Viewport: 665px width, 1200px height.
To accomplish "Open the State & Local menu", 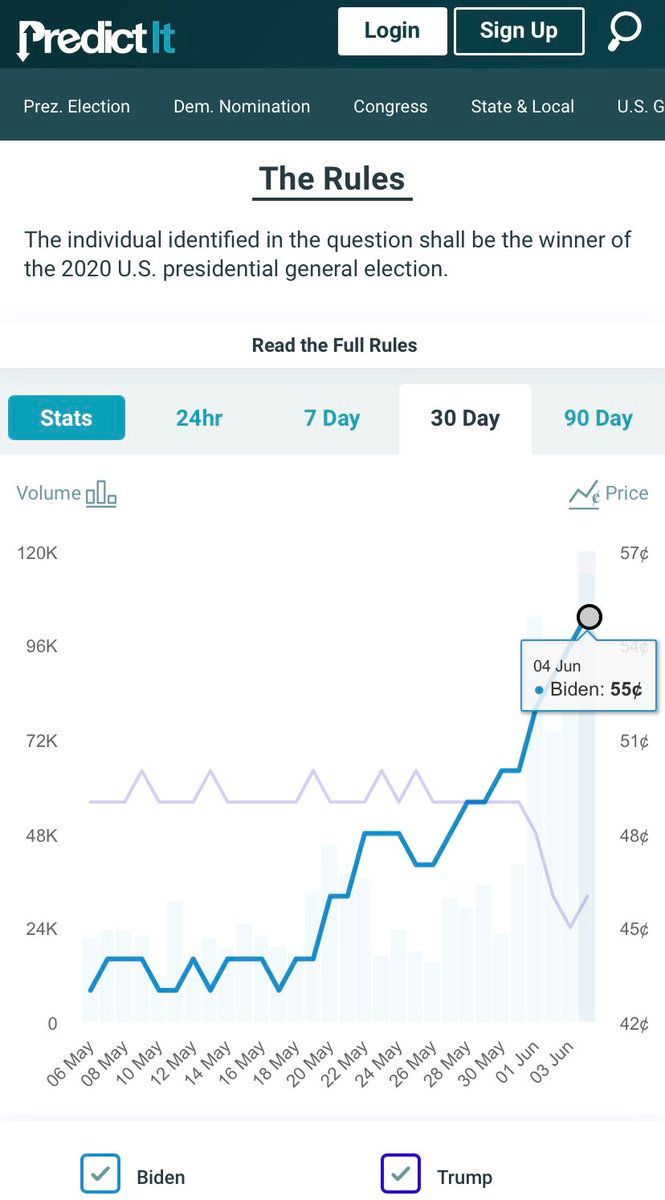I will tap(522, 106).
